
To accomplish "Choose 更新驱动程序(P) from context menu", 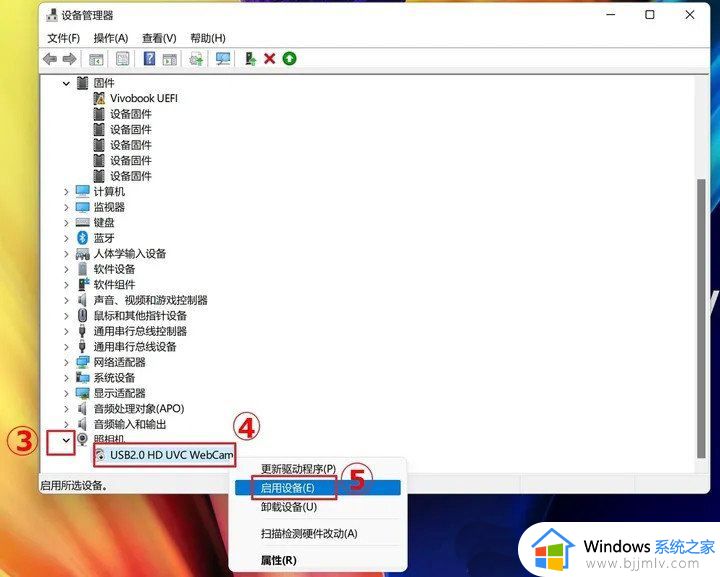I will point(317,469).
